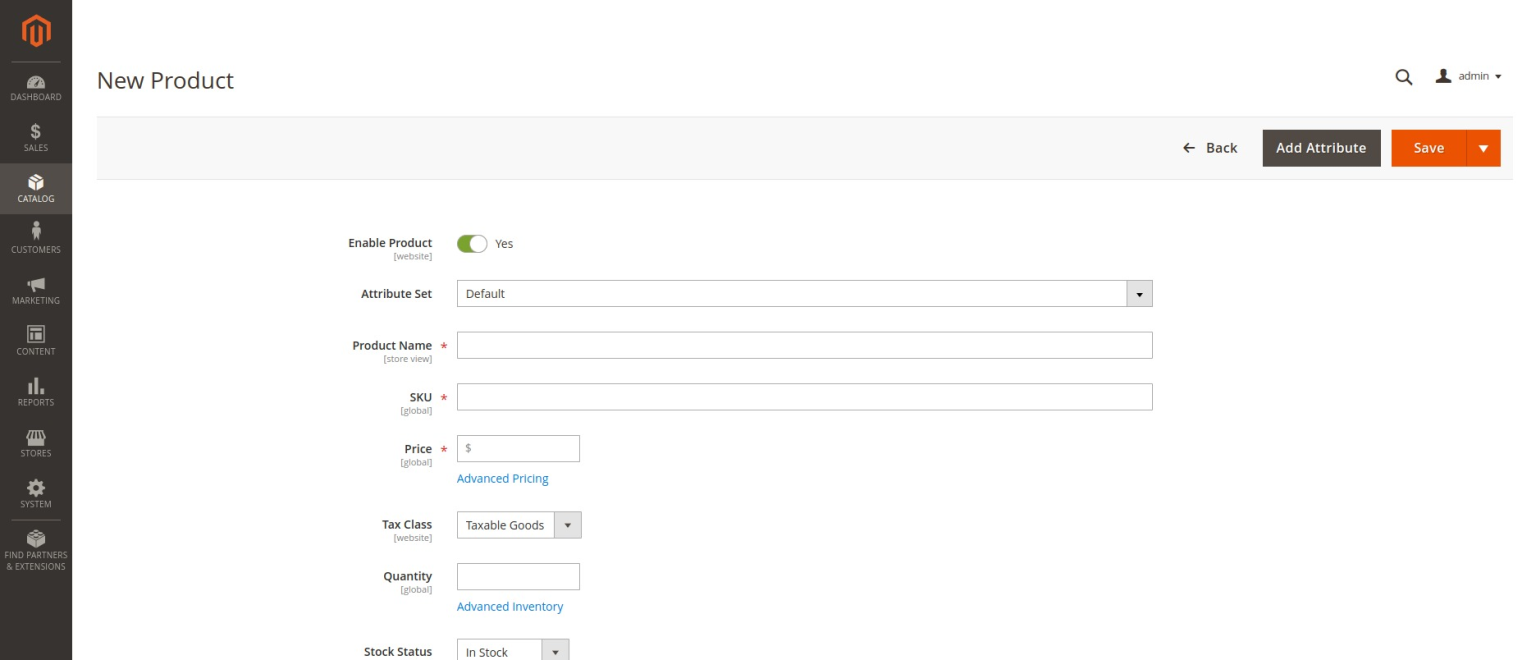The width and height of the screenshot is (1536, 660).
Task: Click the Price label
Action: (x=418, y=449)
